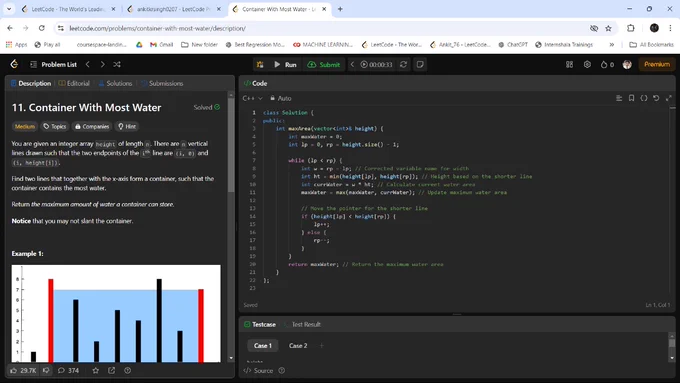The image size is (680, 383).
Task: Click the feedback question mark icon
Action: coord(128,370)
